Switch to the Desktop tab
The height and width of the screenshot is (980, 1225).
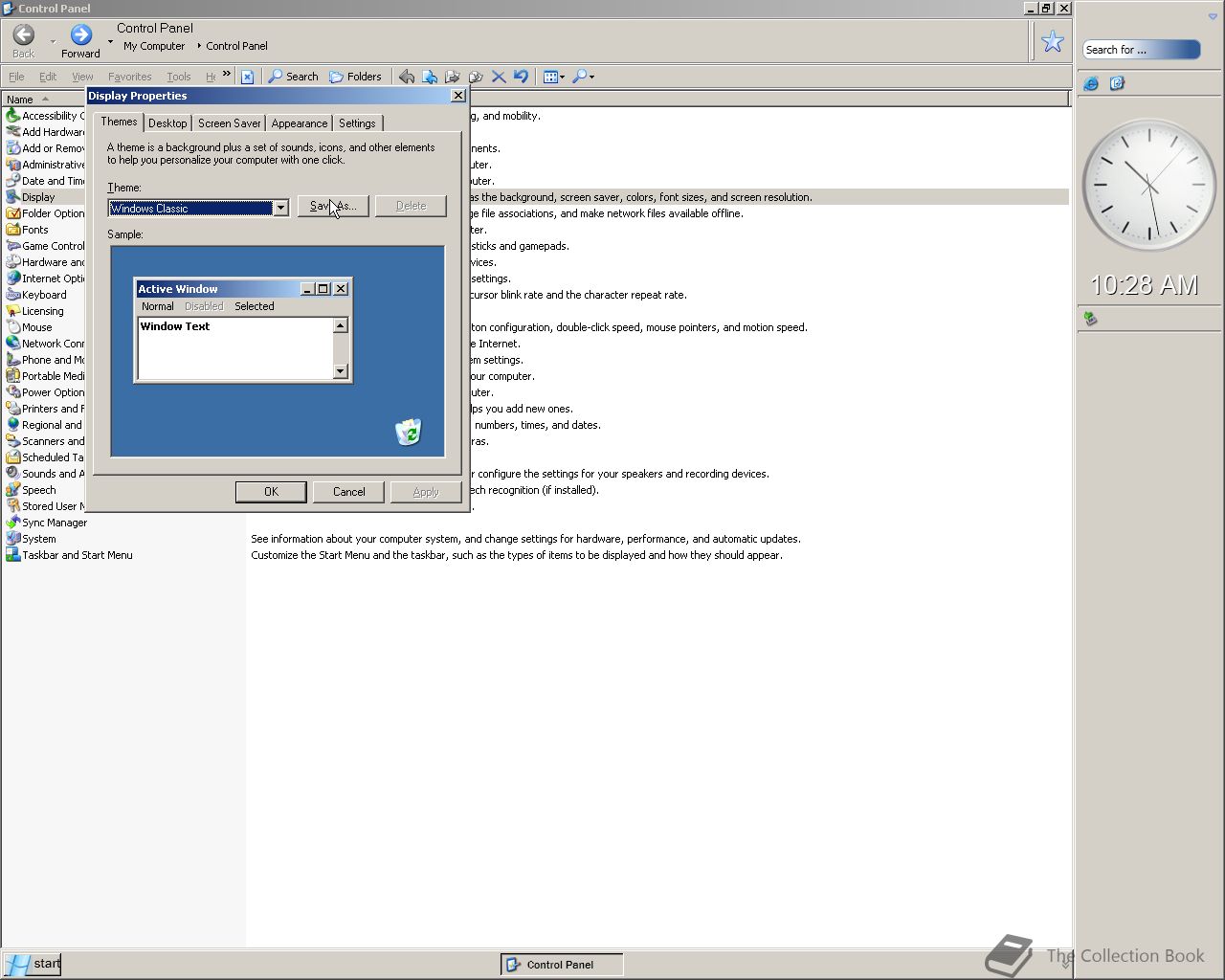point(167,123)
